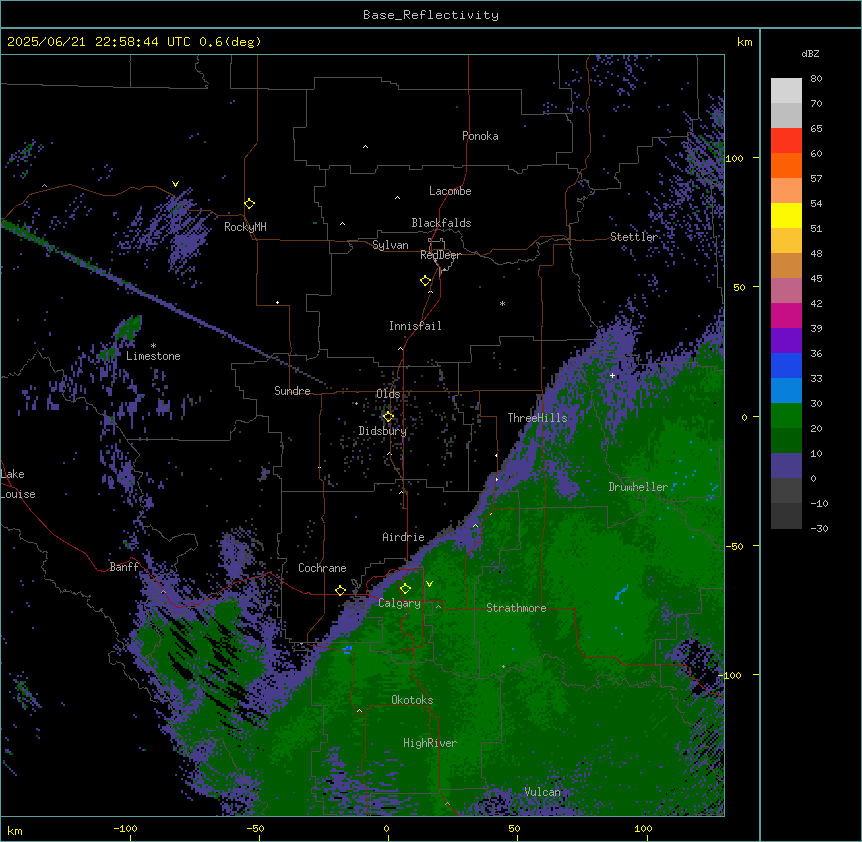Click the Airdrie label

point(403,537)
